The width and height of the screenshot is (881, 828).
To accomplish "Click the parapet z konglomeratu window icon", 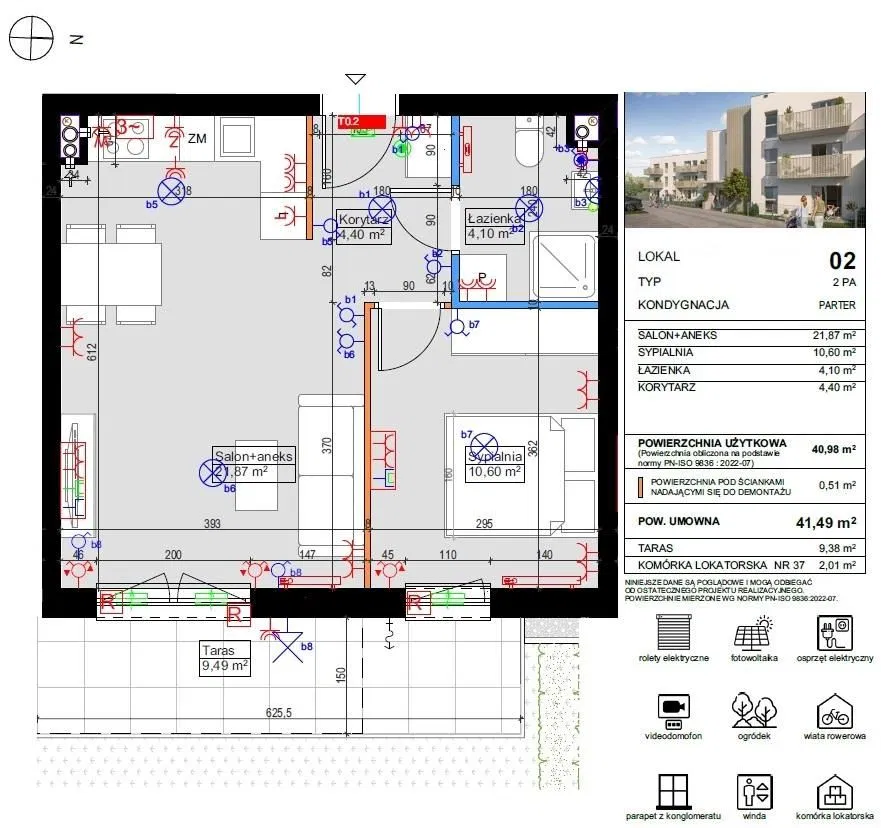I will point(673,790).
